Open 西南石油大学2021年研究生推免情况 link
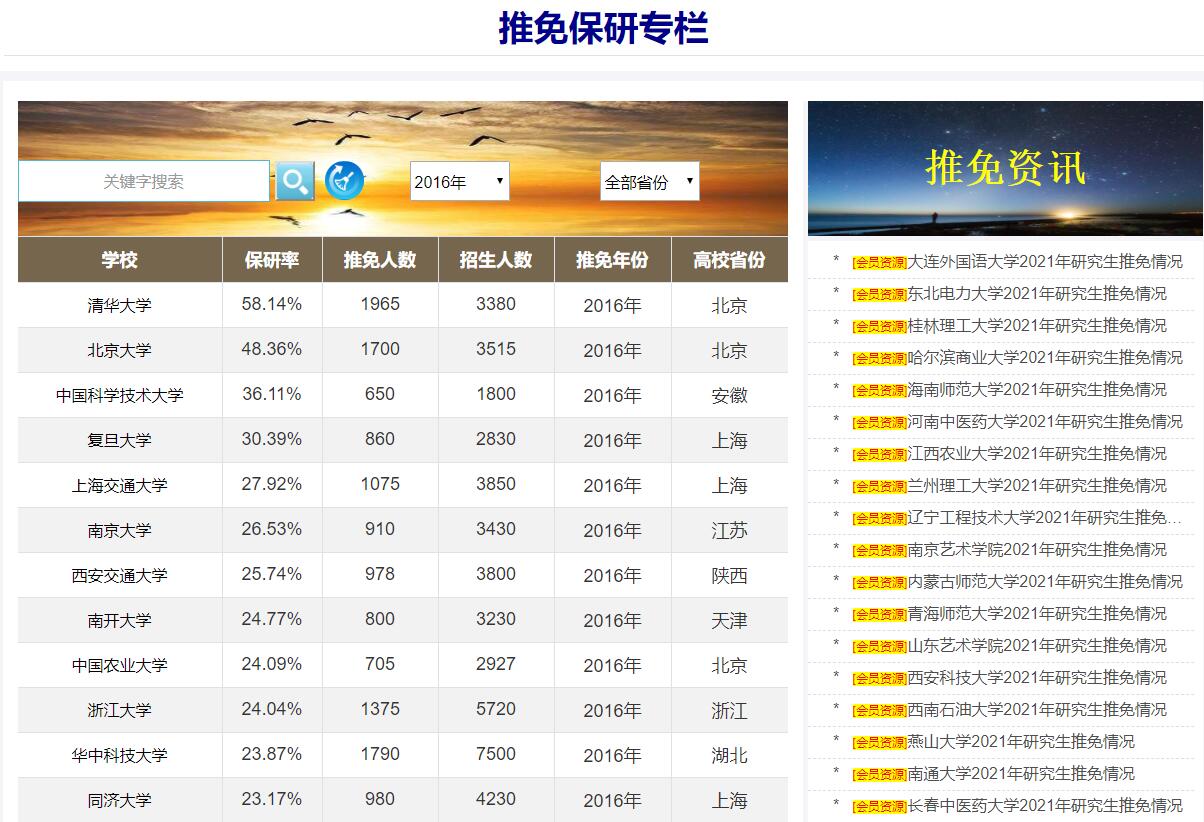This screenshot has height=822, width=1204. [1036, 710]
